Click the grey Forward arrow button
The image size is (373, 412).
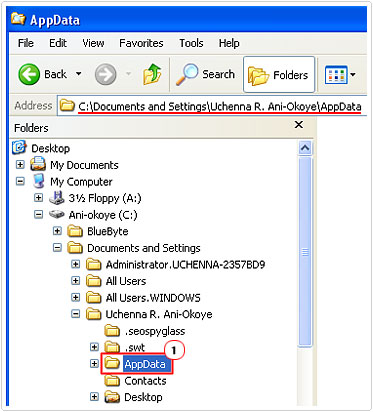(x=105, y=74)
